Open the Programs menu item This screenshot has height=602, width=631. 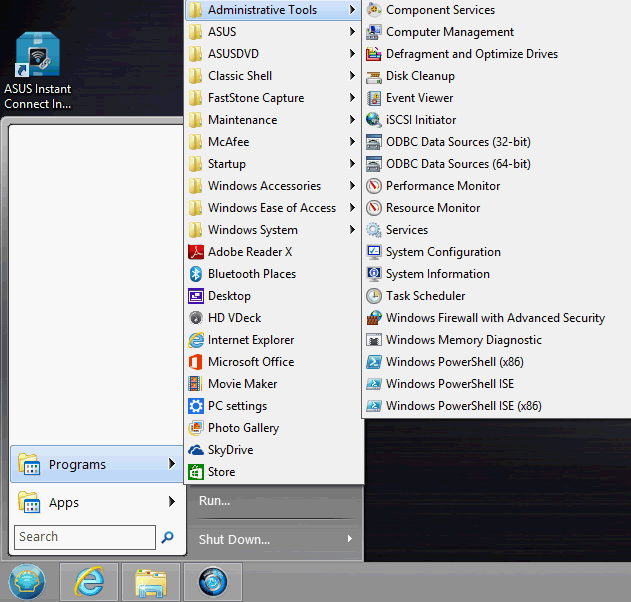[x=97, y=464]
